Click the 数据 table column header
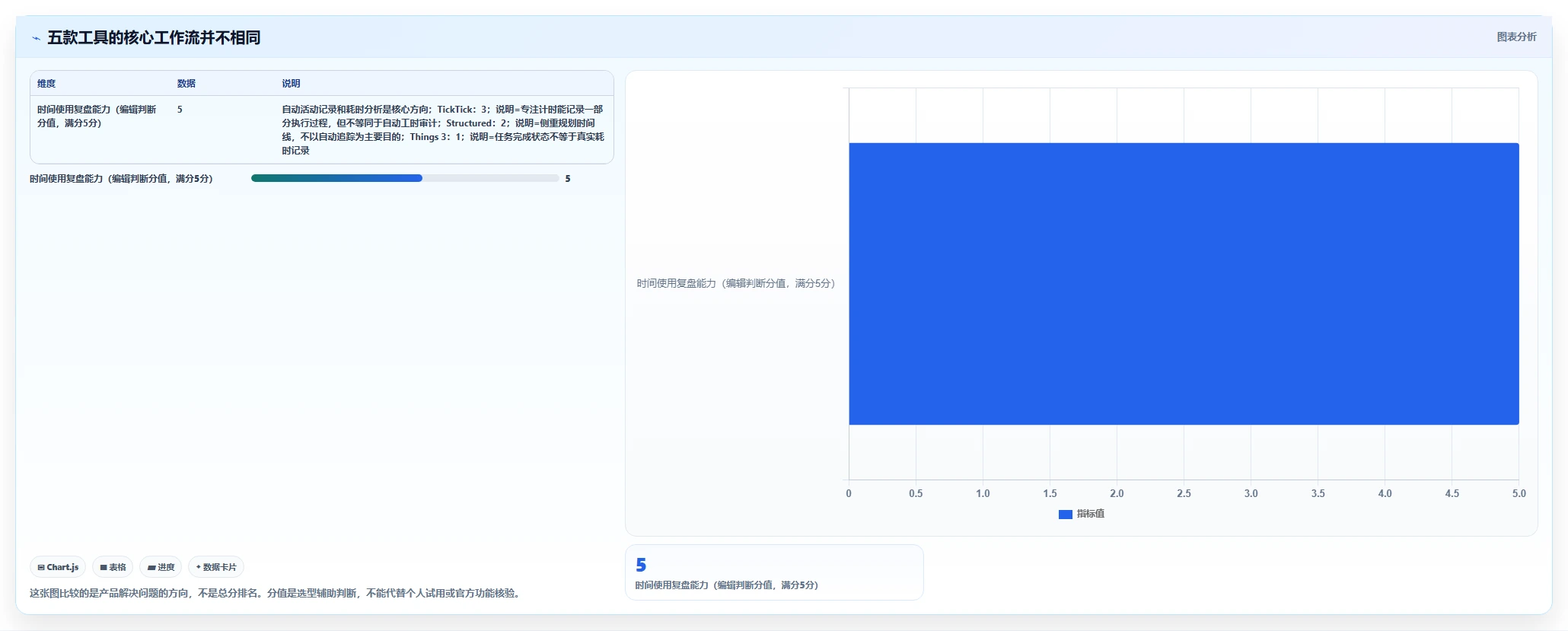Viewport: 1568px width, 631px height. point(186,84)
